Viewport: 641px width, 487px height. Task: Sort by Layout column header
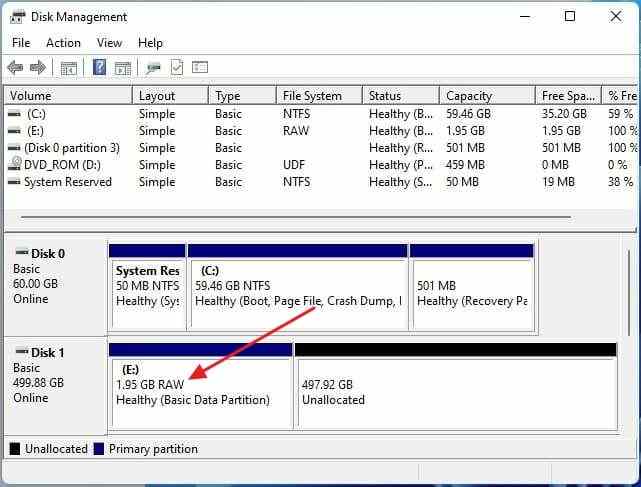(x=170, y=96)
